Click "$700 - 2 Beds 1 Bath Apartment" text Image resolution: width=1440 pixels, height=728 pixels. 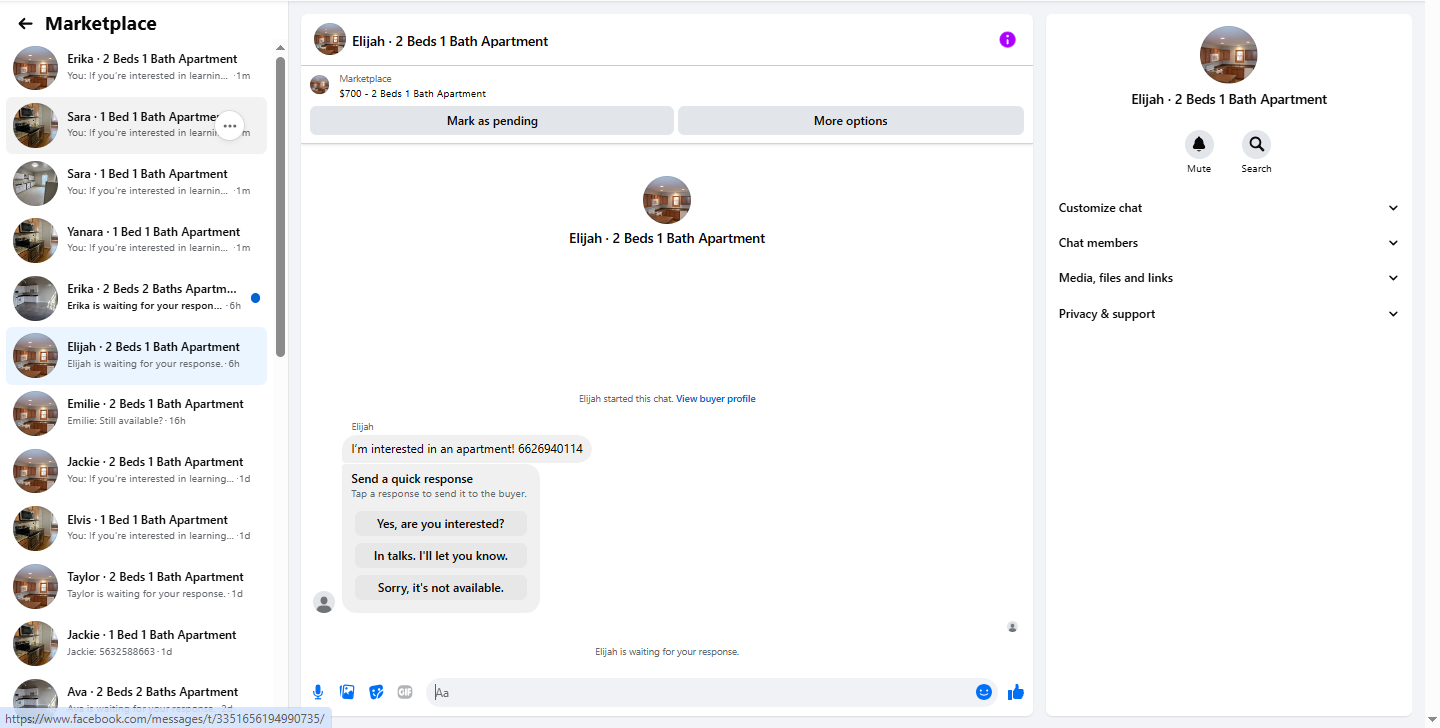coord(413,94)
